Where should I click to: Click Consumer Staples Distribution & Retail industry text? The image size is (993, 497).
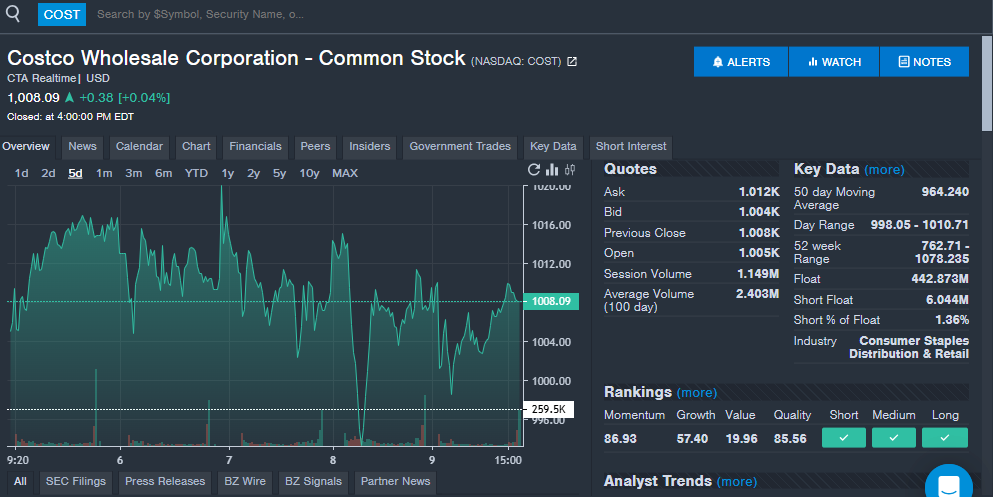[909, 347]
